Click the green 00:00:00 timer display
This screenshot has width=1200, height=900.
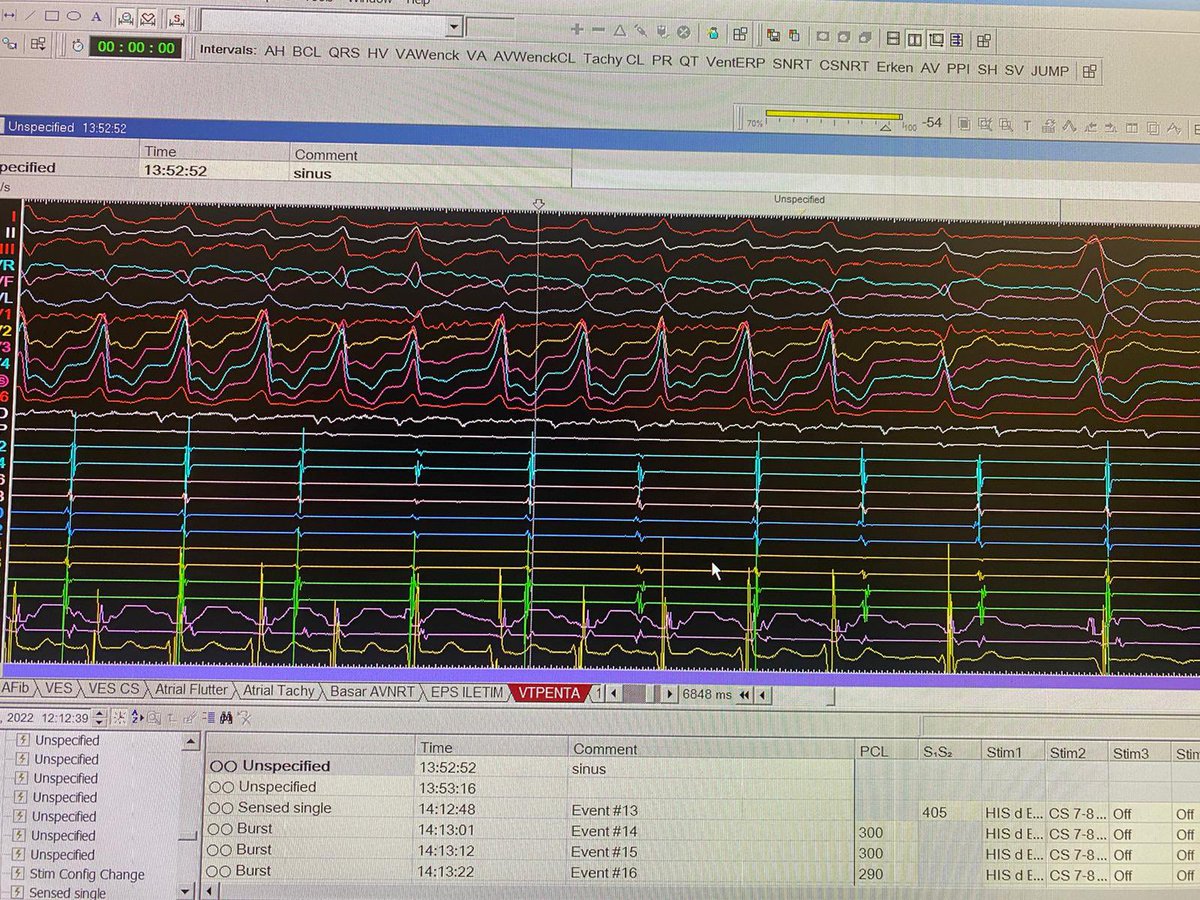point(134,47)
